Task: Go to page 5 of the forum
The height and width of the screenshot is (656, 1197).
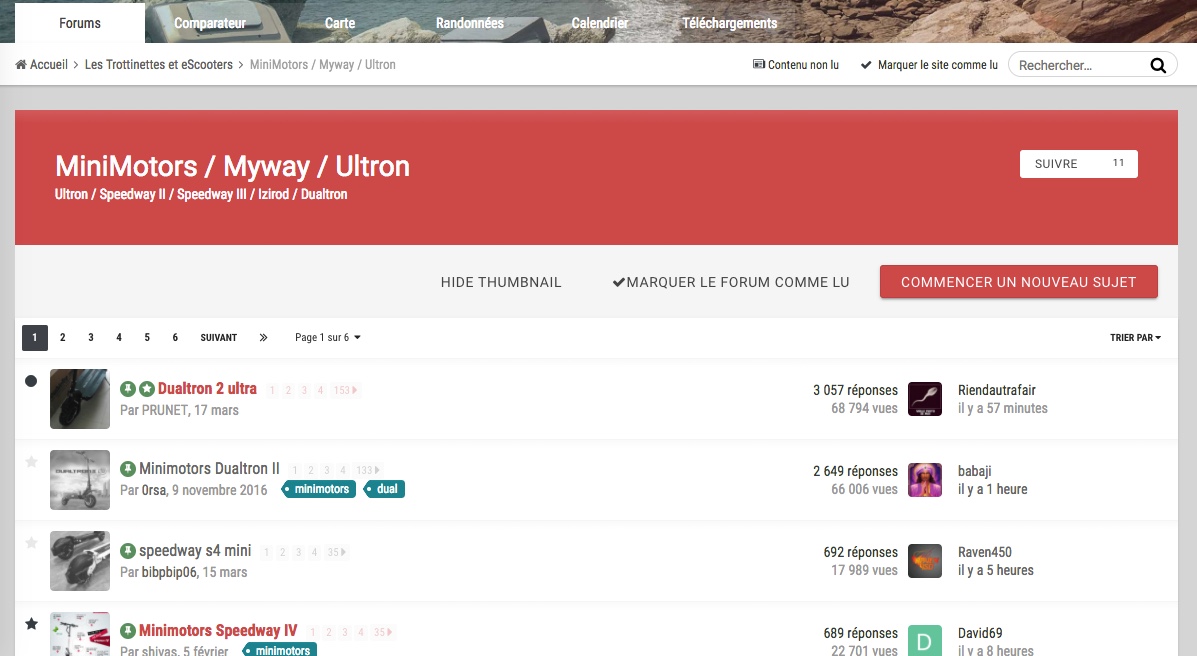Action: pyautogui.click(x=147, y=338)
